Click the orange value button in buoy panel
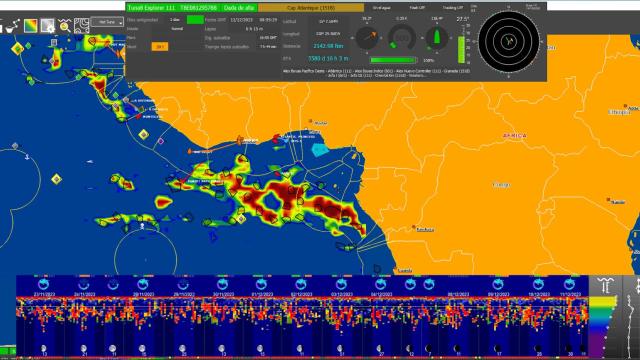The height and width of the screenshot is (360, 640). tap(160, 47)
